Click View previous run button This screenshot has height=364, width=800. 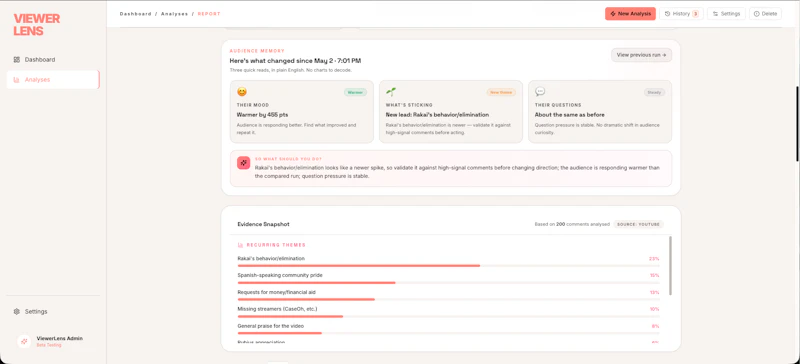641,55
